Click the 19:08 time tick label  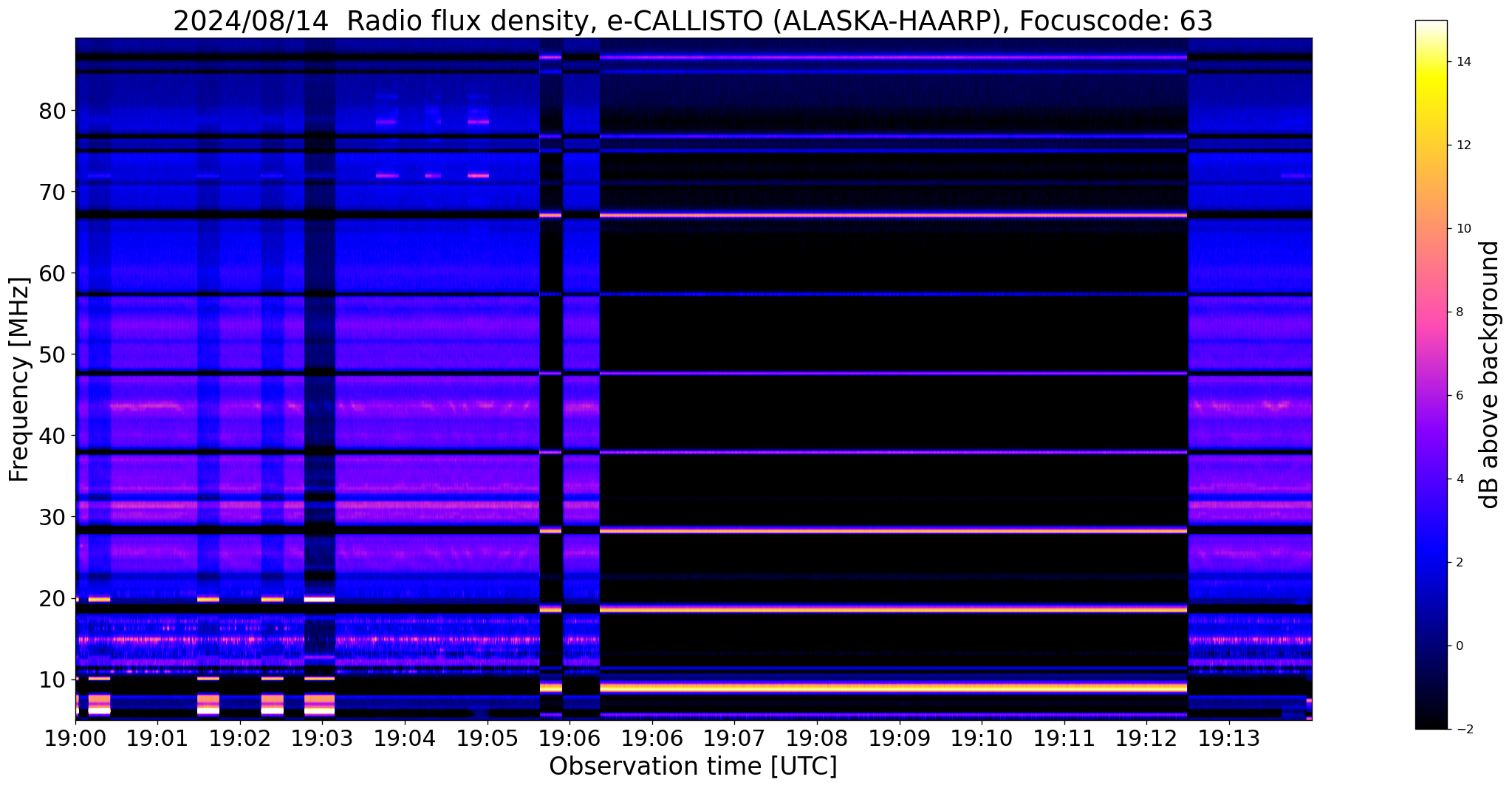coord(817,737)
